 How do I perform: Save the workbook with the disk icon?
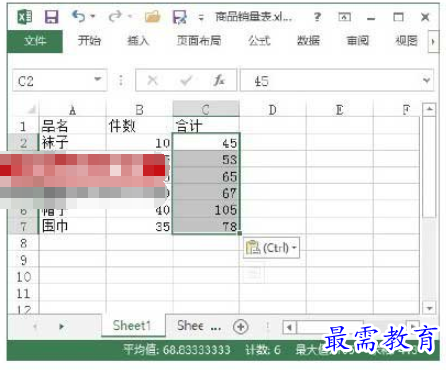[x=52, y=17]
